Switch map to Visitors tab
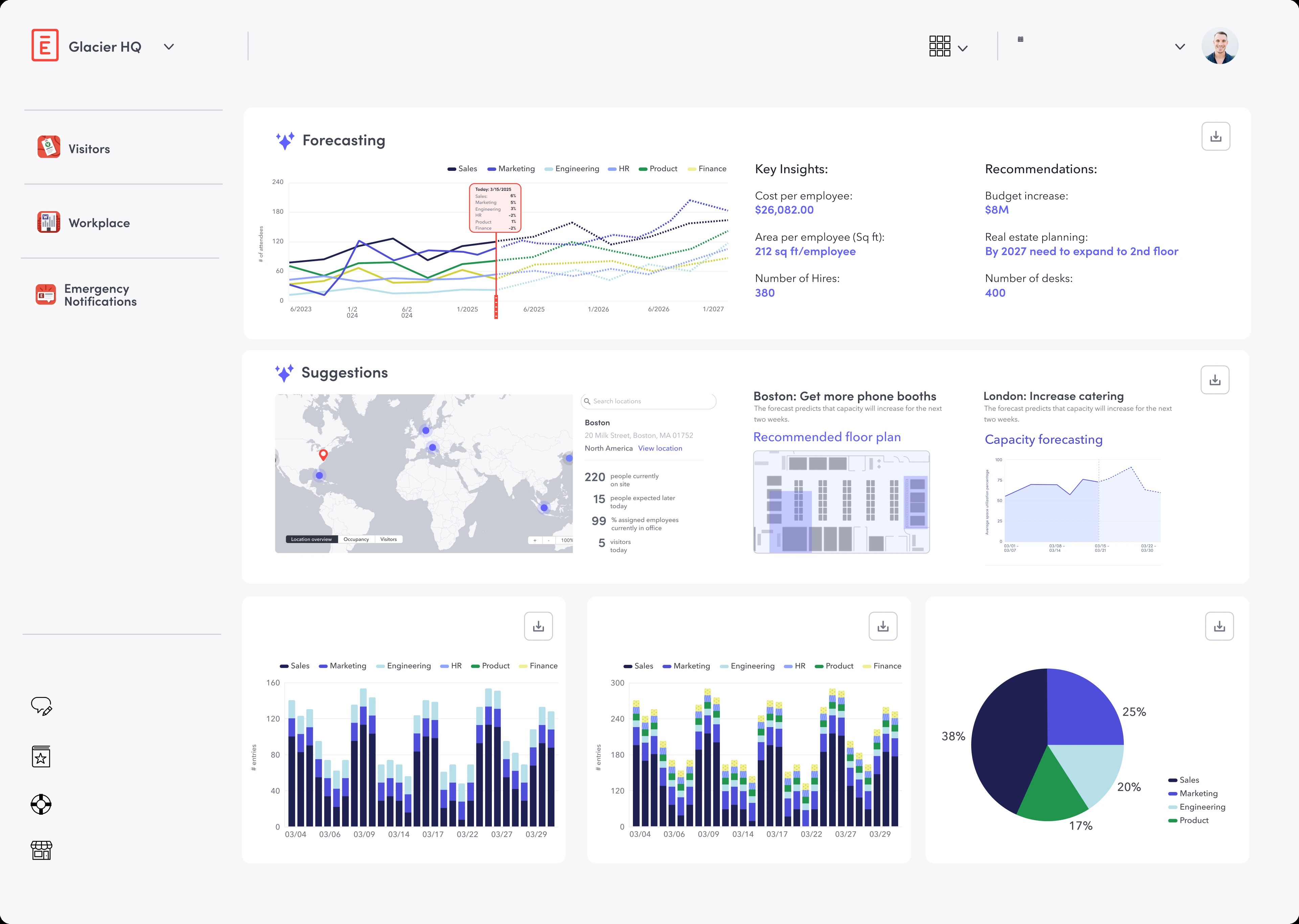Viewport: 1299px width, 924px height. (x=388, y=539)
